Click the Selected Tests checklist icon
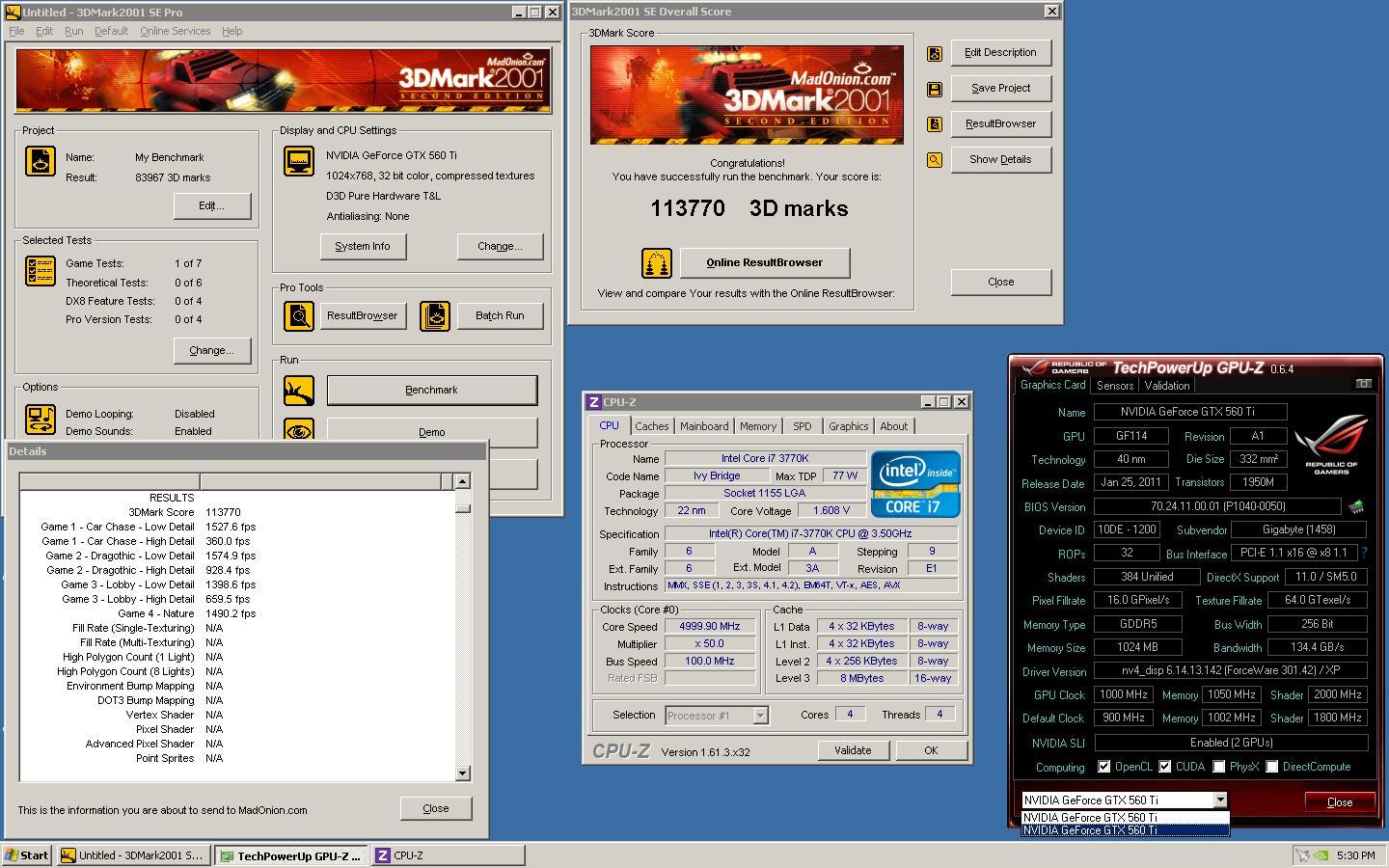Screen dimensions: 1389x868 click(x=40, y=271)
